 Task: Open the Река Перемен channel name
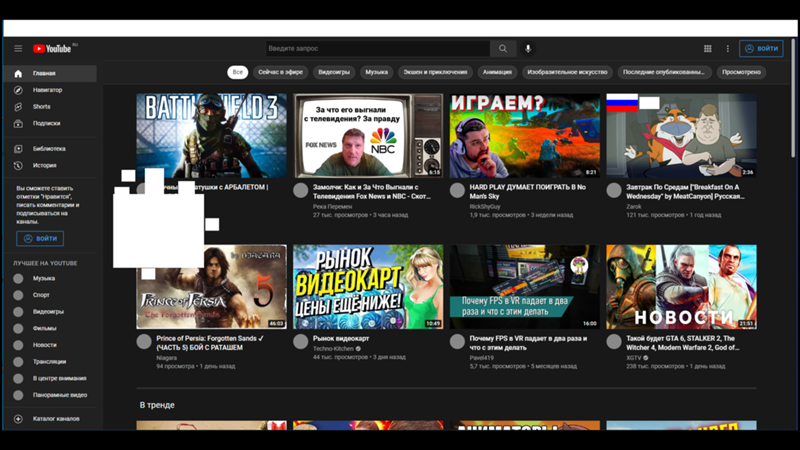[x=332, y=207]
